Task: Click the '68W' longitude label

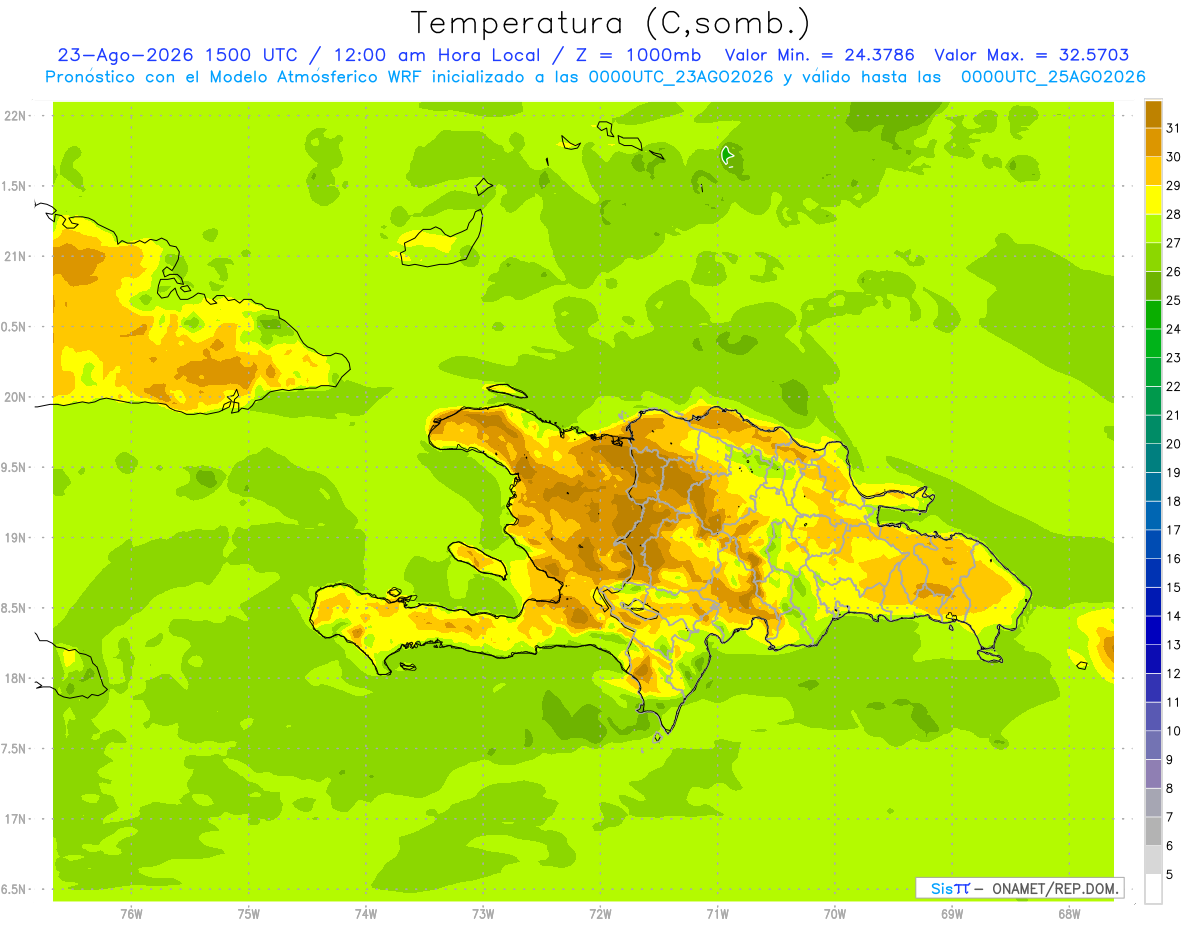Action: pos(1069,913)
